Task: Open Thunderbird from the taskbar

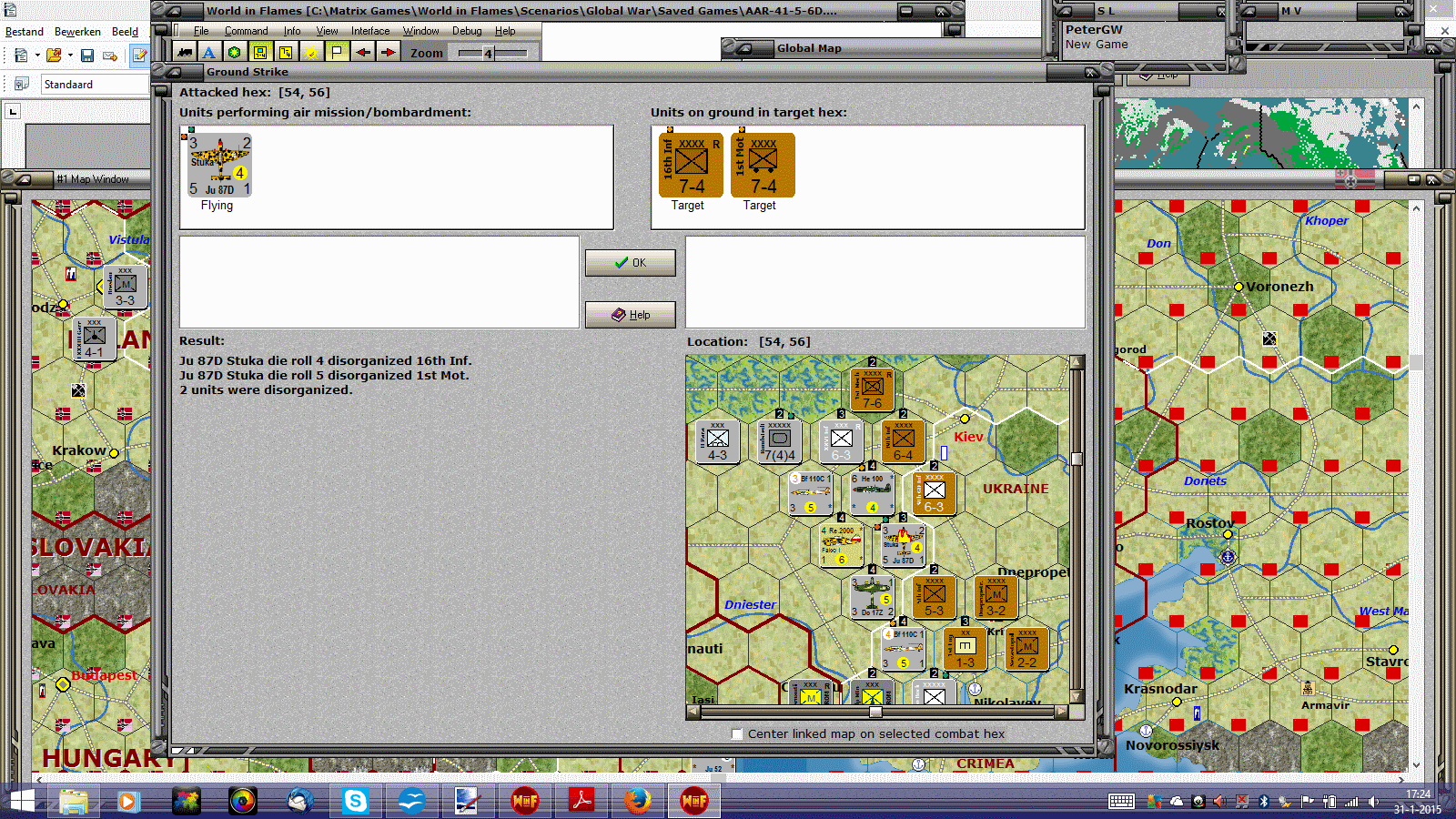Action: tap(299, 801)
